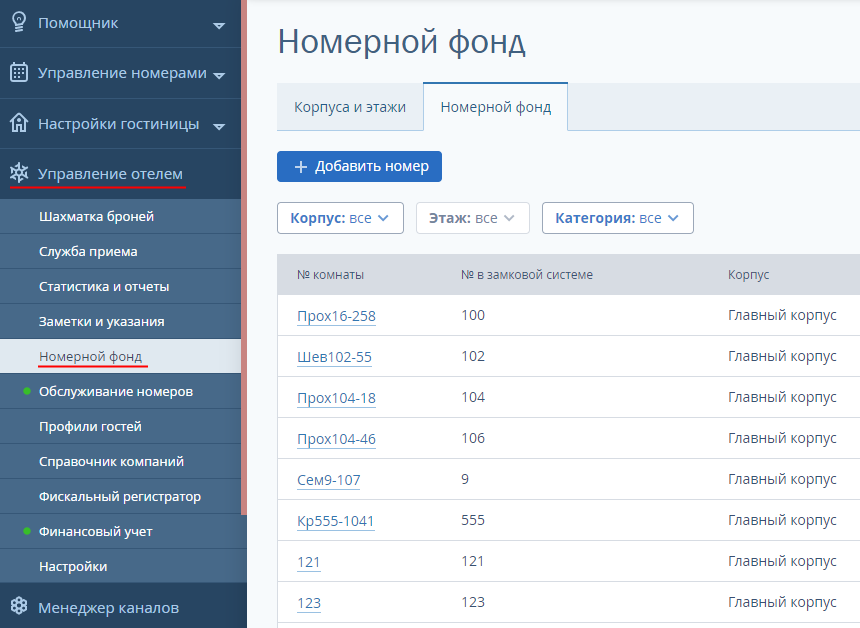Open Справочник компаний page
The image size is (860, 628).
pos(120,461)
